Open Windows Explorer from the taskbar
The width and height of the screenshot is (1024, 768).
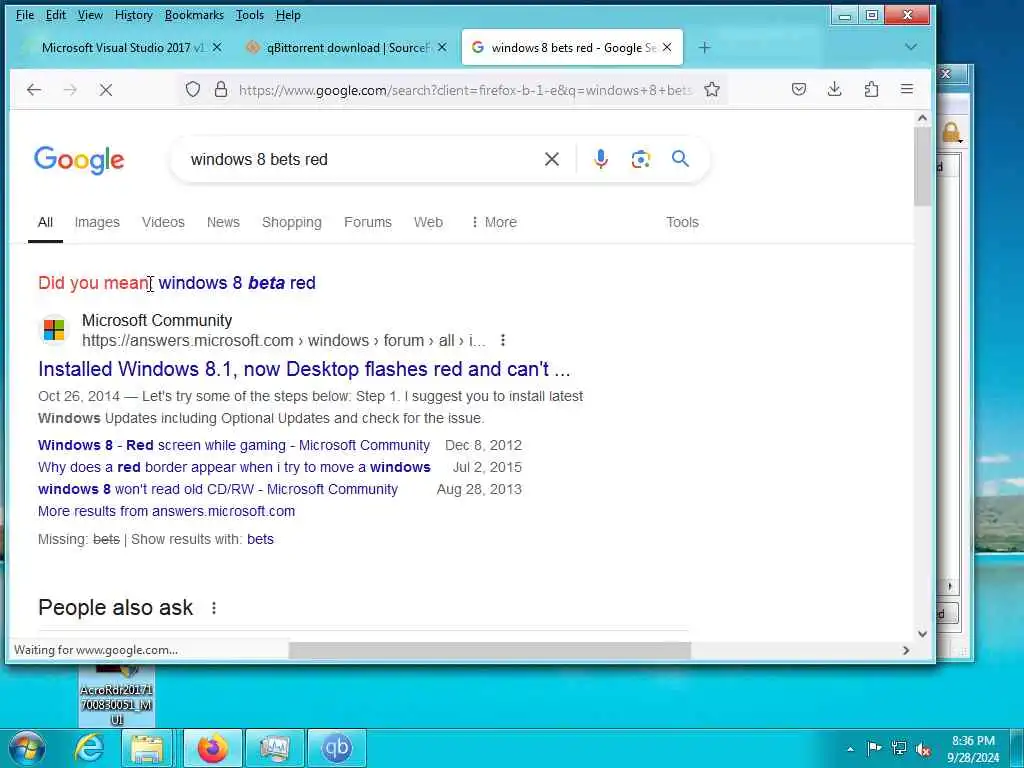pyautogui.click(x=148, y=748)
